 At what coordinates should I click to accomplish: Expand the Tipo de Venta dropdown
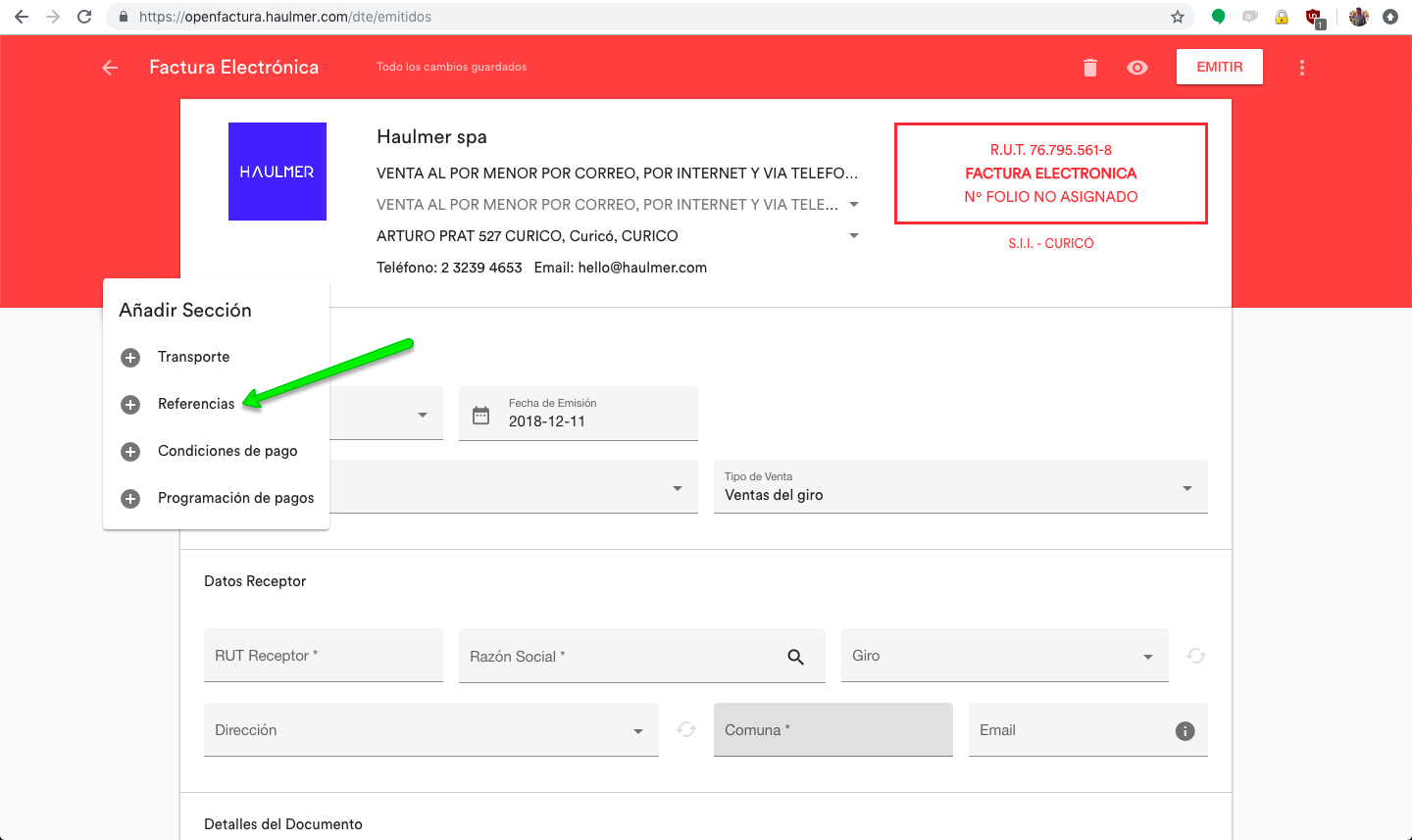(1186, 488)
